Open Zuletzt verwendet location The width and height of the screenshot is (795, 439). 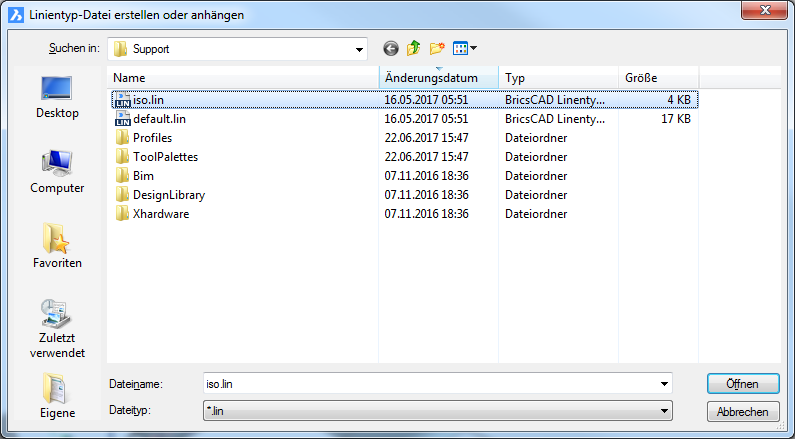[57, 328]
